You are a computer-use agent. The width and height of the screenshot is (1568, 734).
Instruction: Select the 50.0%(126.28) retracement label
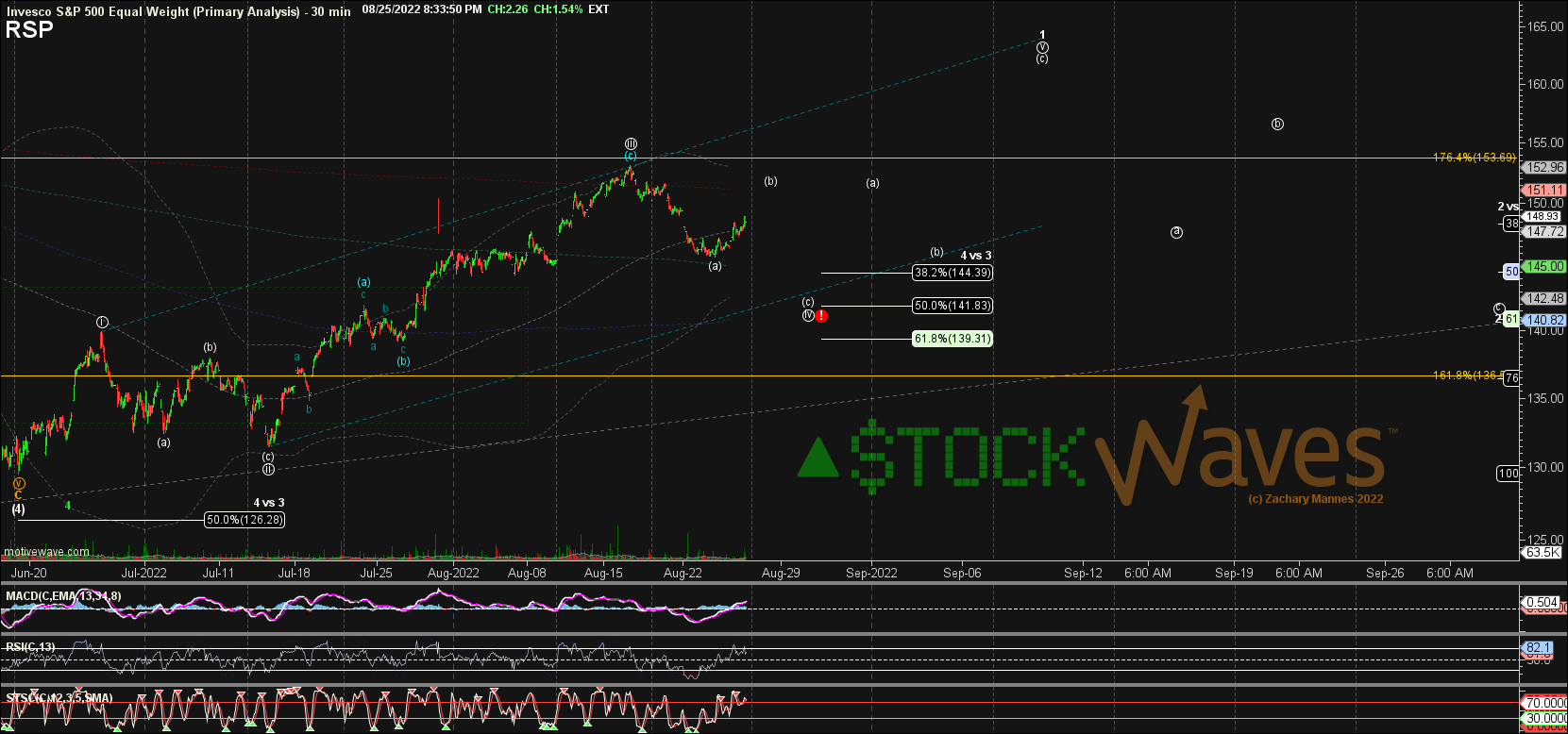click(x=244, y=520)
